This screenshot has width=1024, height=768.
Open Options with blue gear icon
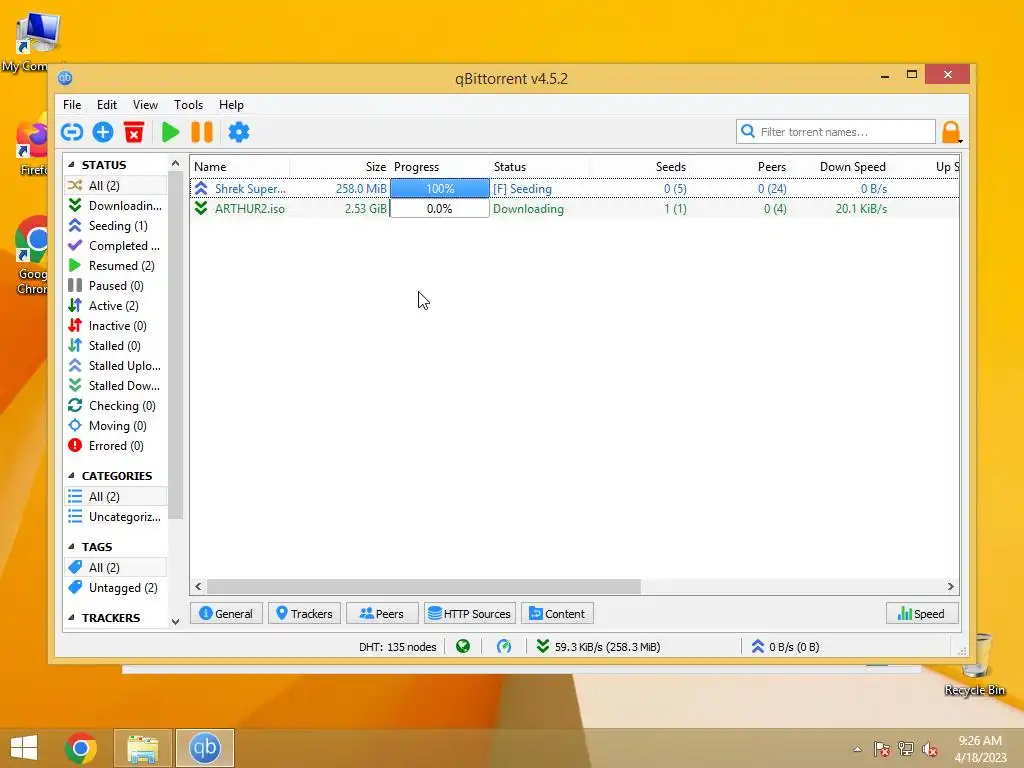point(238,133)
